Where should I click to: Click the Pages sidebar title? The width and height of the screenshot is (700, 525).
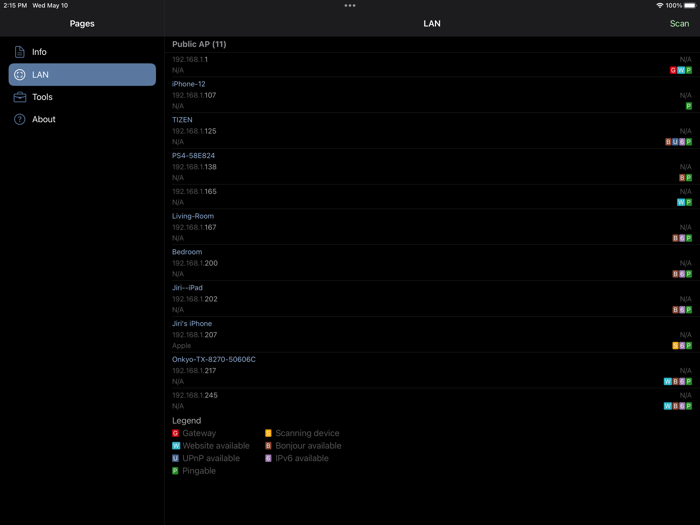coord(82,24)
